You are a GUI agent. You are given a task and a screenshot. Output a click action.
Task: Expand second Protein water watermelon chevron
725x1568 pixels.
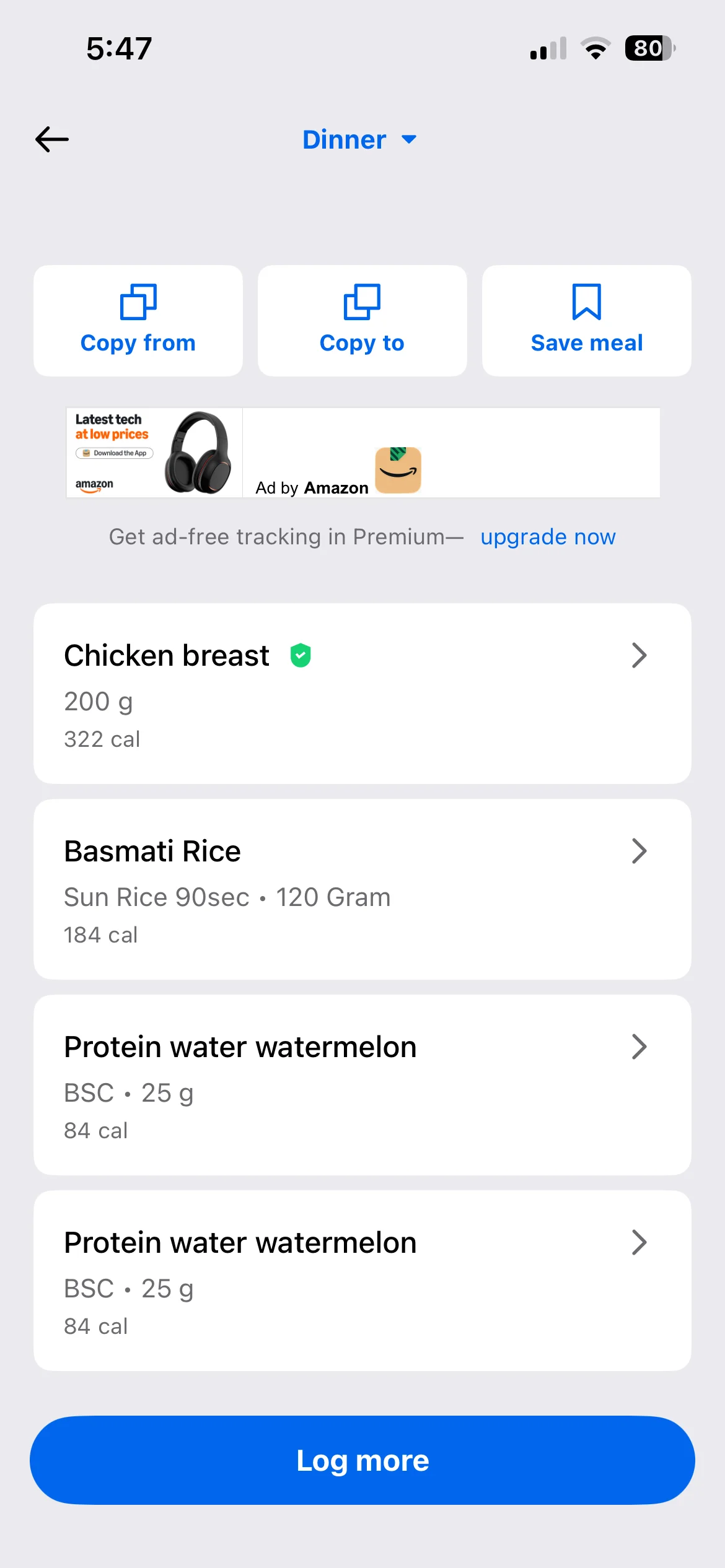pyautogui.click(x=639, y=1242)
